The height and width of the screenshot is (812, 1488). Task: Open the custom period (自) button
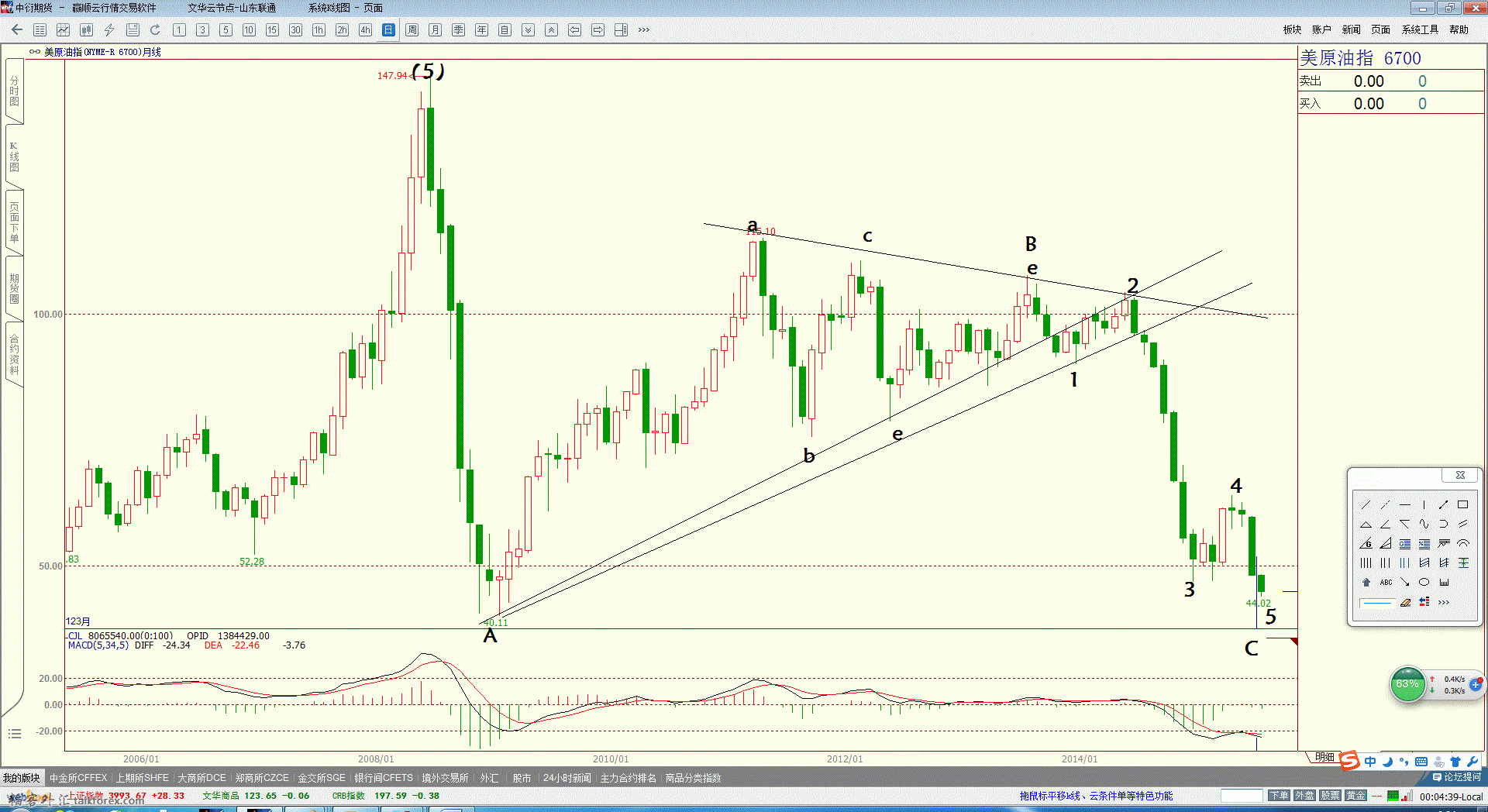coord(505,29)
